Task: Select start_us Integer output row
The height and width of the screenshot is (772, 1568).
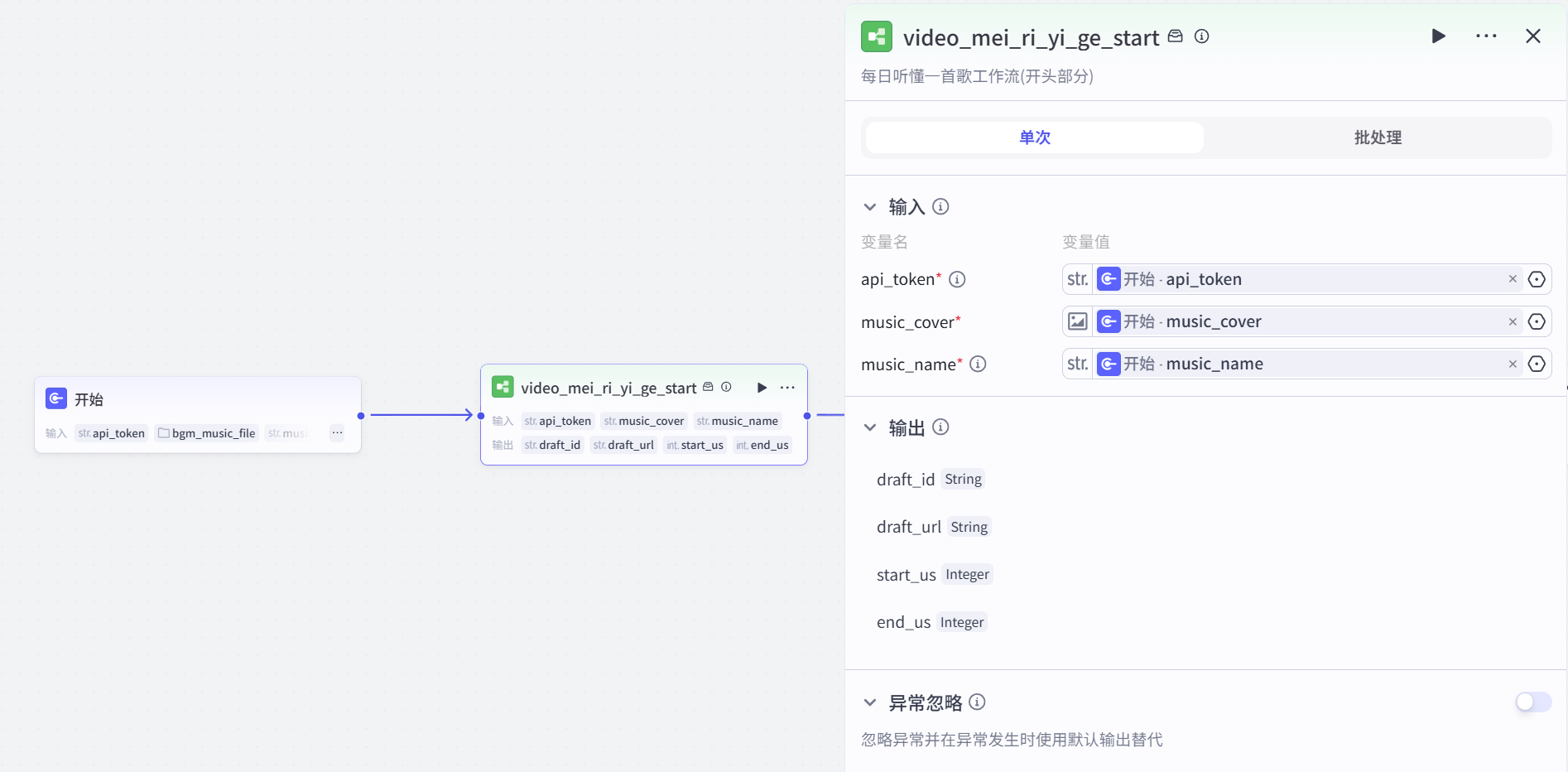Action: 935,575
